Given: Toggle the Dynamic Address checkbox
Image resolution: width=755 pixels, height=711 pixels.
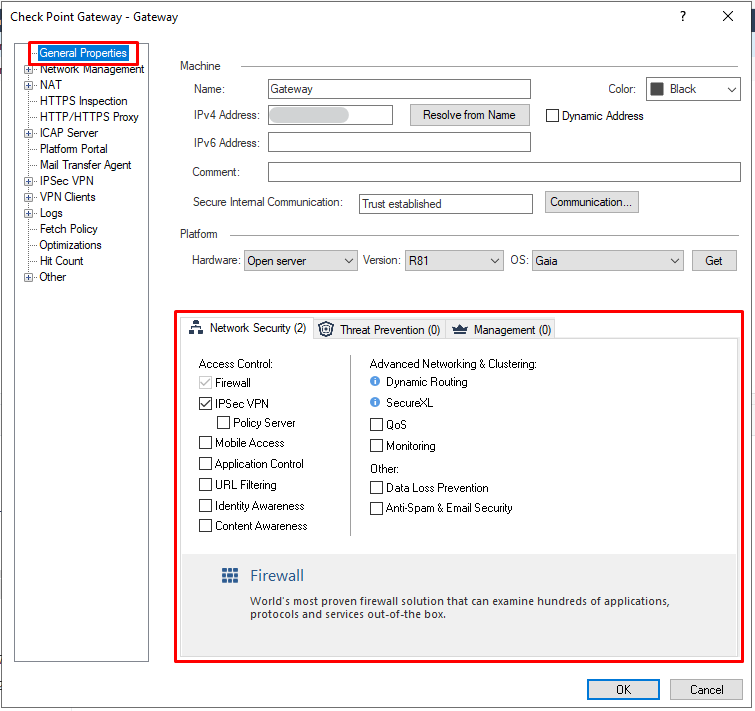Looking at the screenshot, I should click(552, 116).
